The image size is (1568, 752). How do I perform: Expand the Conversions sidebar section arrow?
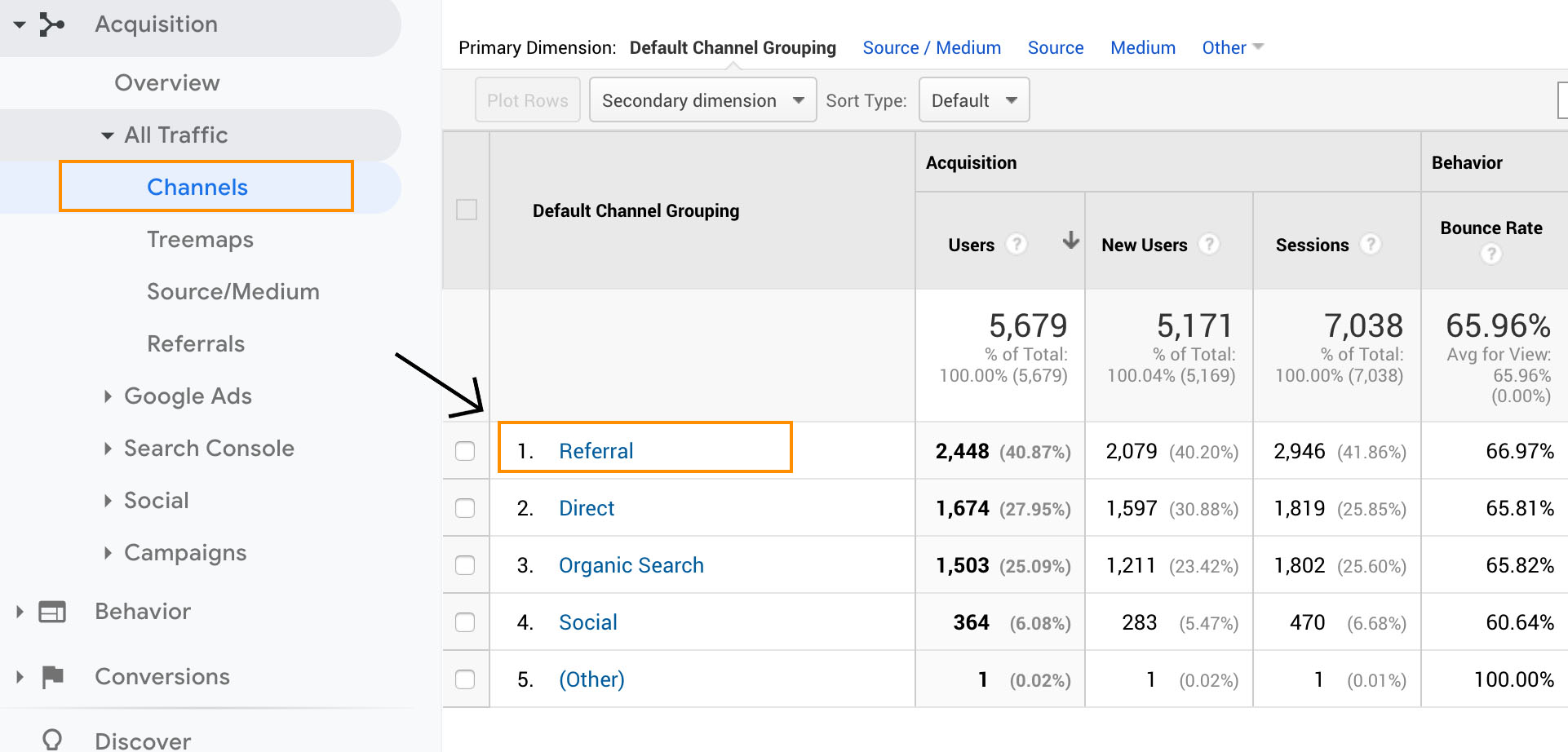point(20,676)
